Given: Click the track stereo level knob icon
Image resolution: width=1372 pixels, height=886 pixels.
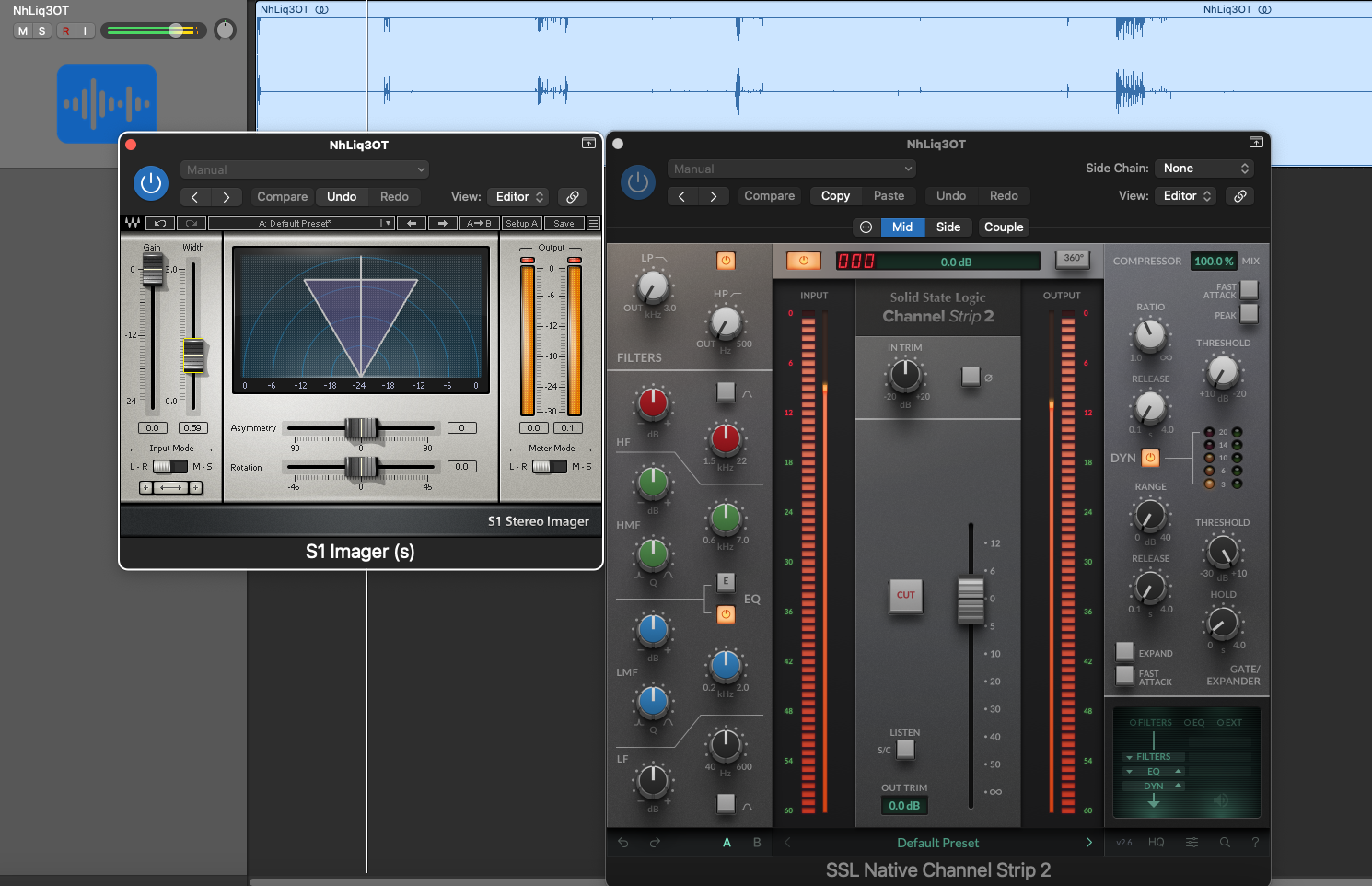Looking at the screenshot, I should pos(225,29).
